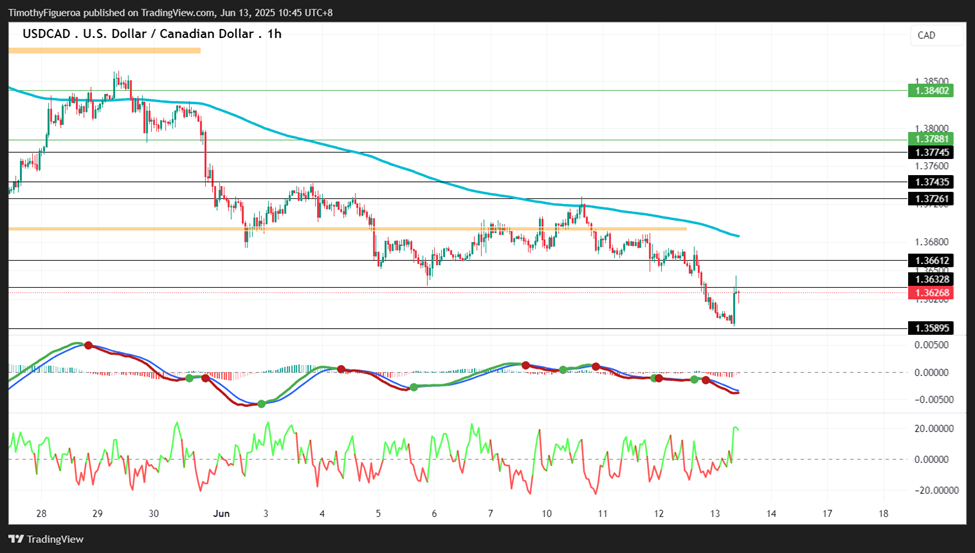Click the first red dot on MACD line

click(x=88, y=345)
